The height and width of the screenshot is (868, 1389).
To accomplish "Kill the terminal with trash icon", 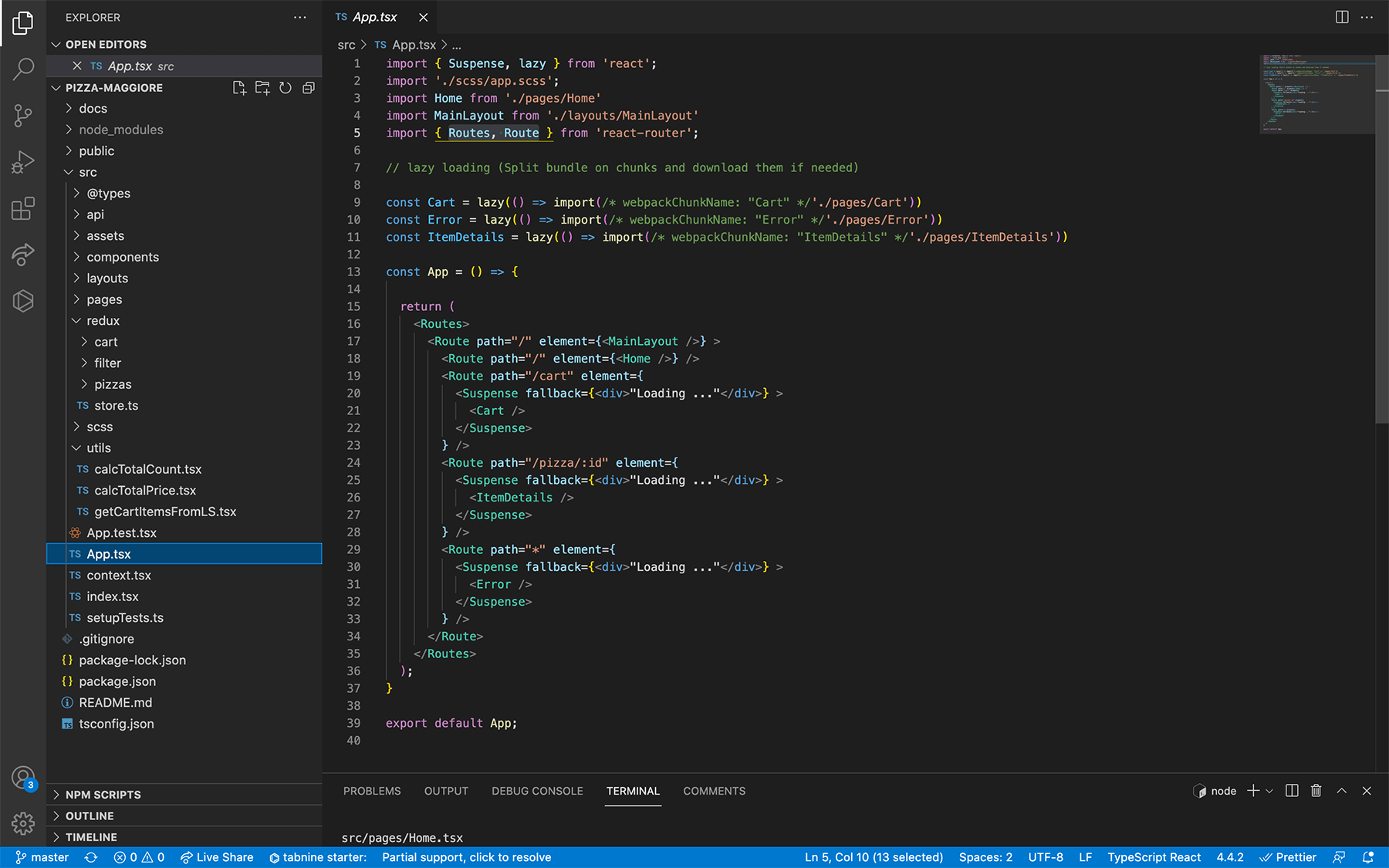I will [1316, 791].
